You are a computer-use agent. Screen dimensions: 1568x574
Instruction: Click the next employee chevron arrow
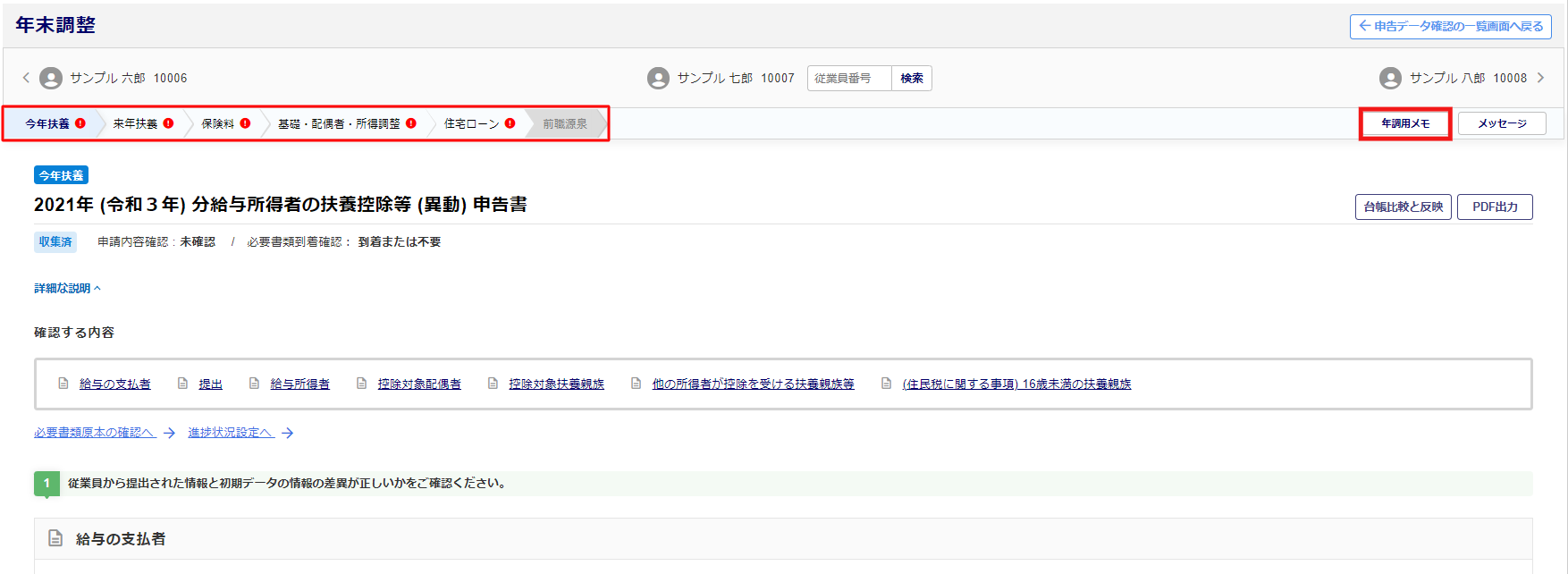tap(1540, 78)
